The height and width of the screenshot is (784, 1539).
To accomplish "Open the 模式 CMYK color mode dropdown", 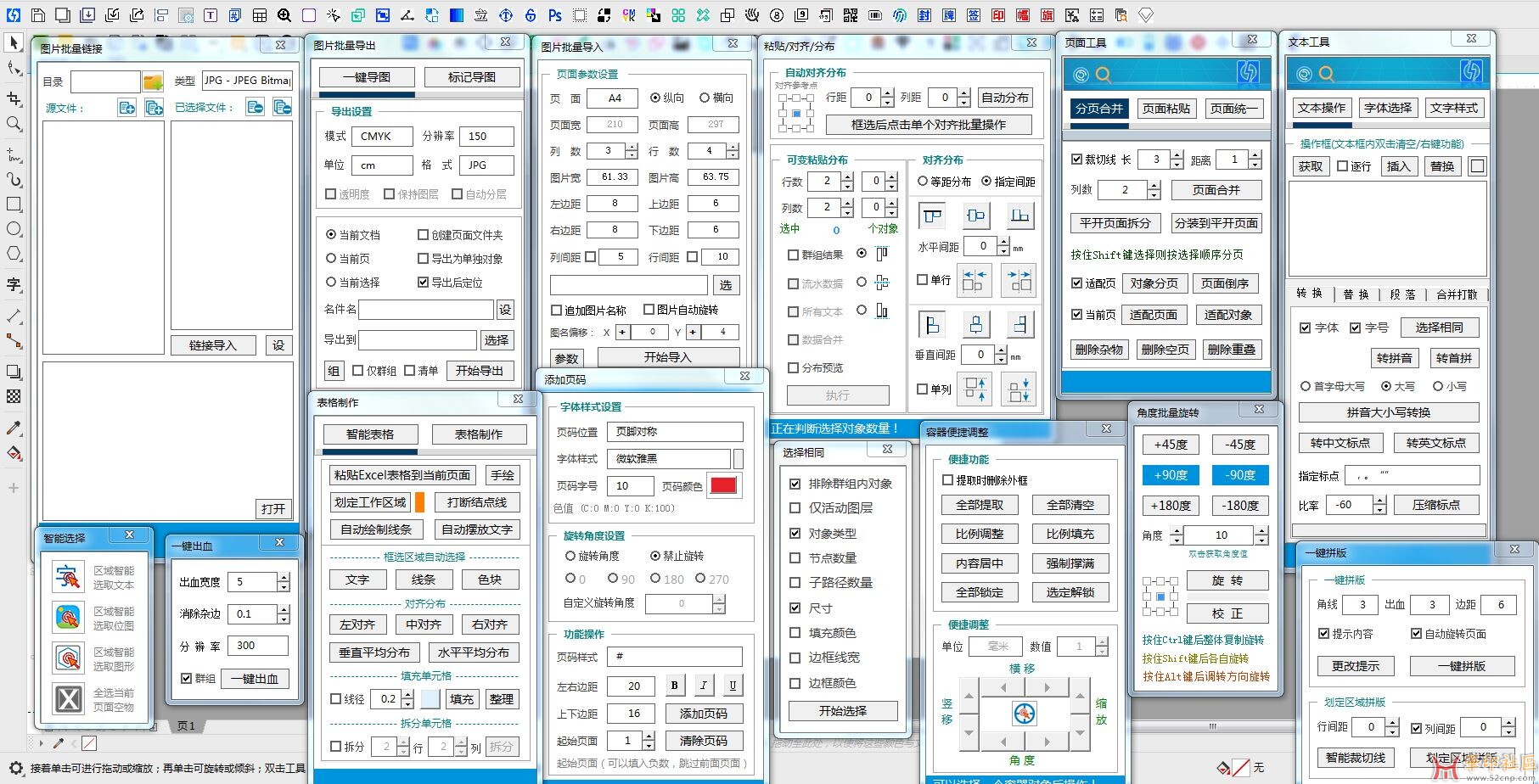I will [381, 136].
